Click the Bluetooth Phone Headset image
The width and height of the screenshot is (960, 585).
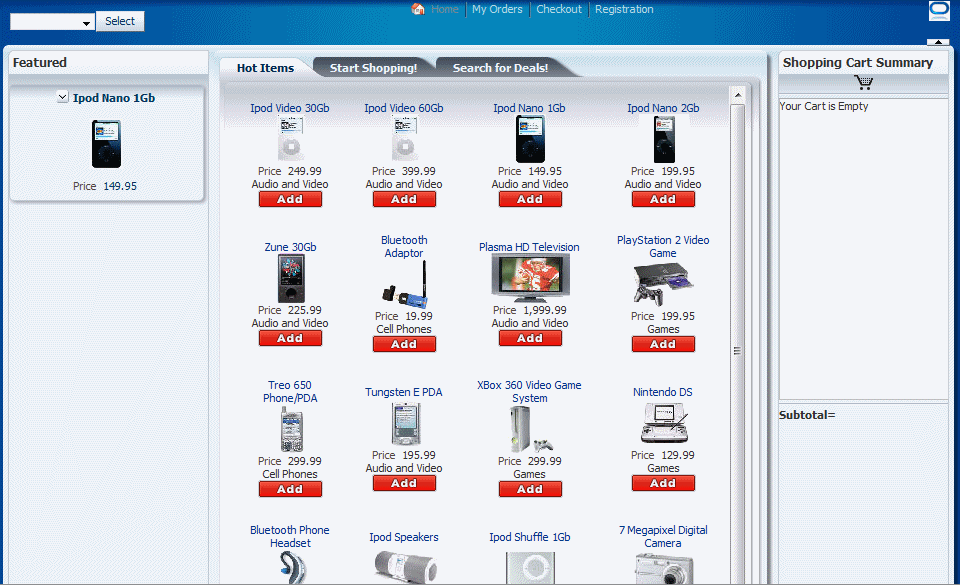(292, 567)
